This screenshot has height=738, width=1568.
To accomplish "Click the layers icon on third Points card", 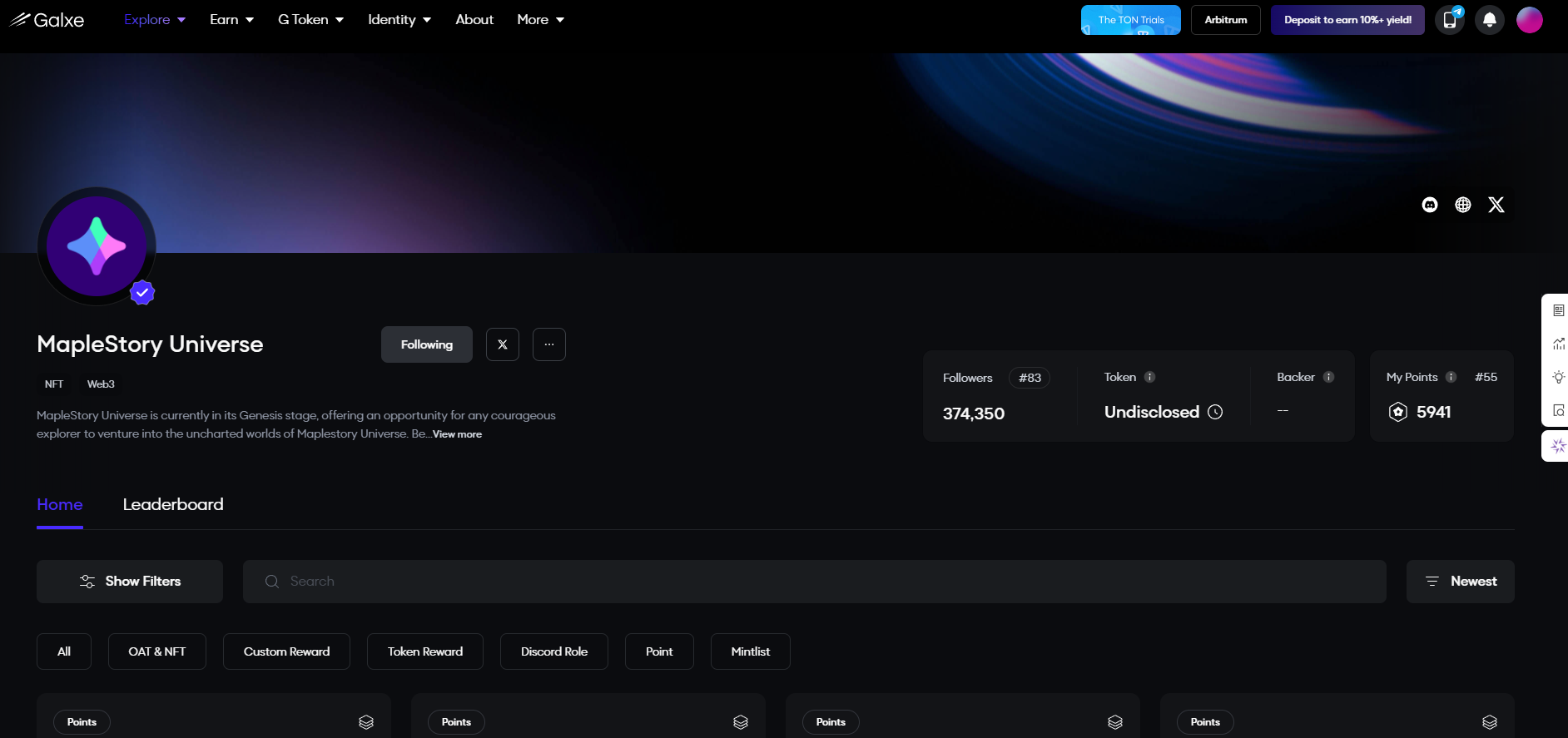I will pos(1115,722).
